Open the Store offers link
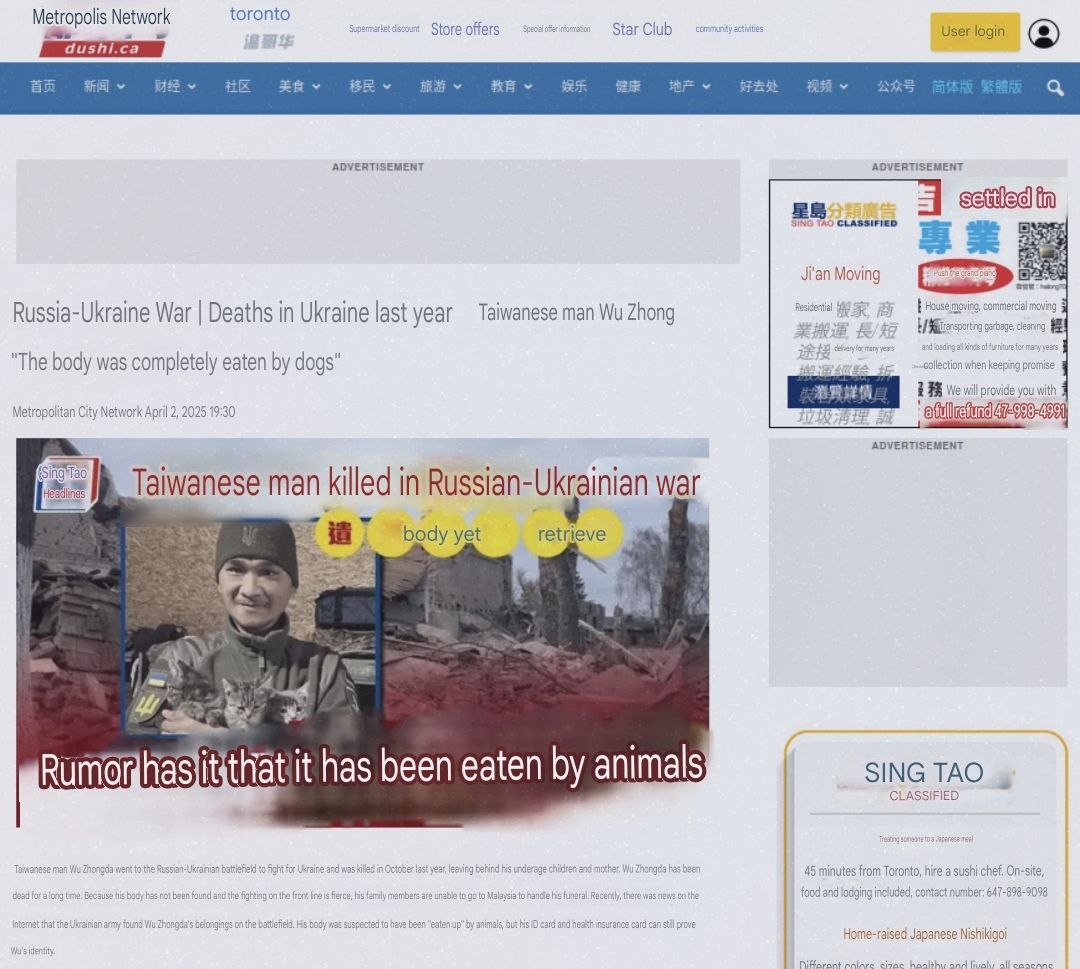 coord(465,30)
